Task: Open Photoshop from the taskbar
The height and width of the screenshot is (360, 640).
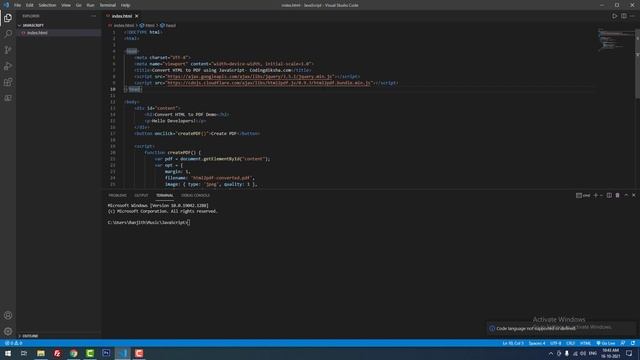Action: pos(106,353)
